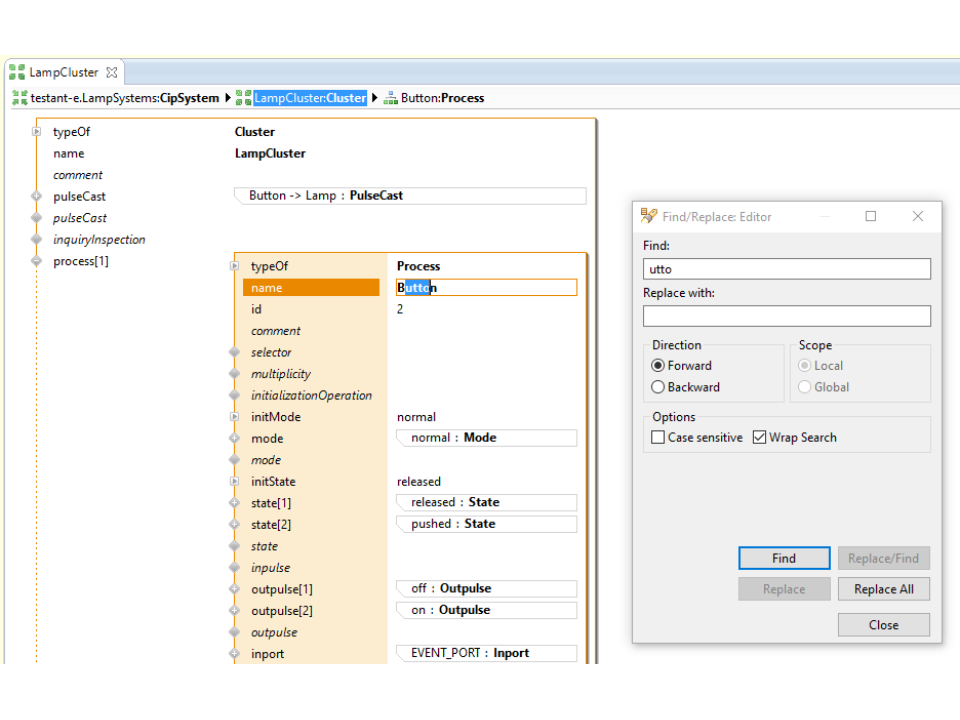Click the Button Process breadcrumb icon
960x720 pixels.
pyautogui.click(x=390, y=98)
